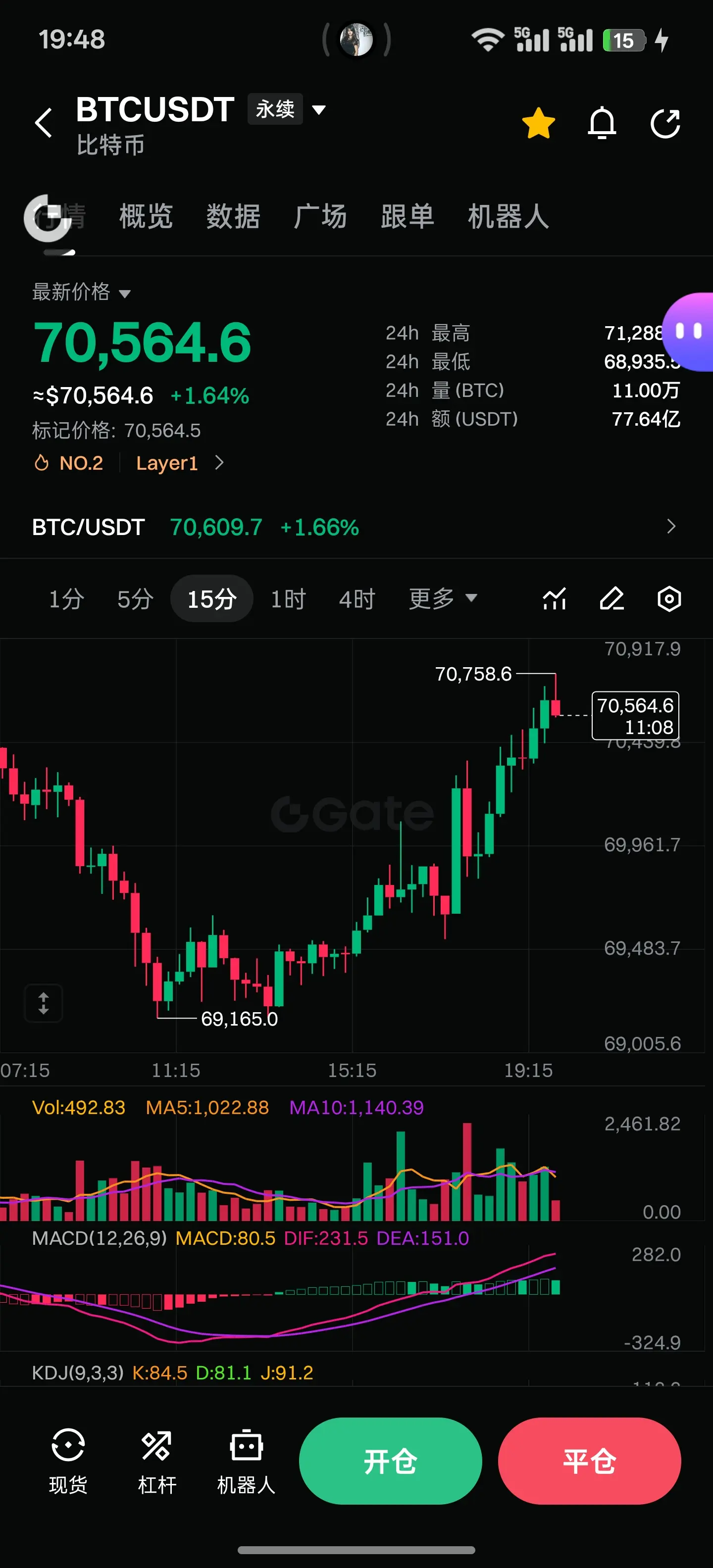The width and height of the screenshot is (713, 1568).
Task: Open chart settings hexagon icon
Action: [669, 599]
